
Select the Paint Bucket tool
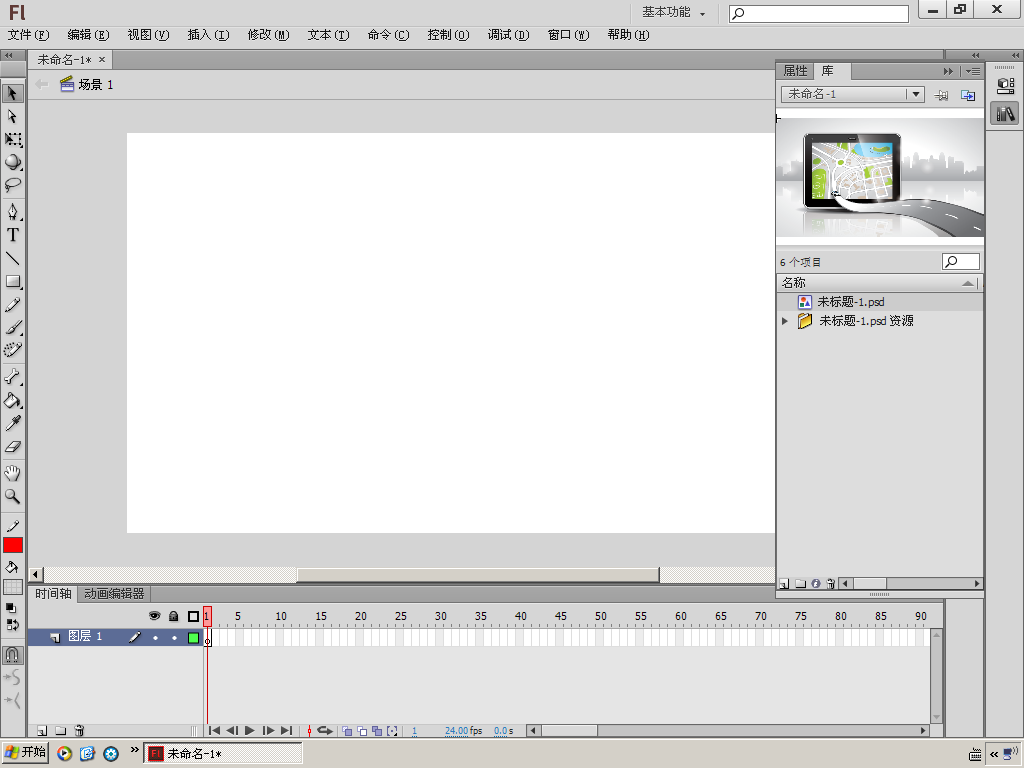[12, 400]
